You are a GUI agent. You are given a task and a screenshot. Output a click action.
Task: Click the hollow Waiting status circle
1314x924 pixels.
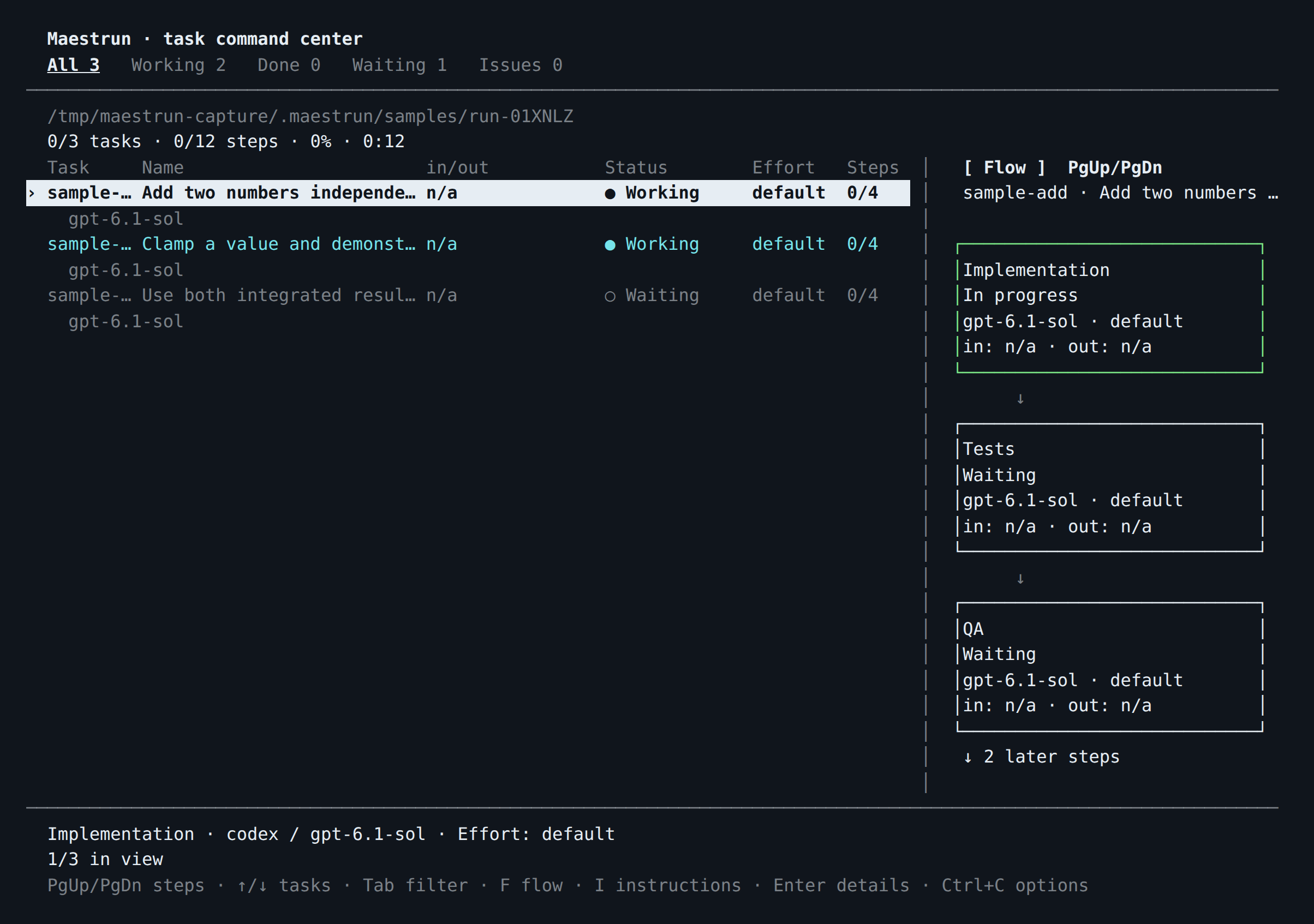(x=610, y=296)
